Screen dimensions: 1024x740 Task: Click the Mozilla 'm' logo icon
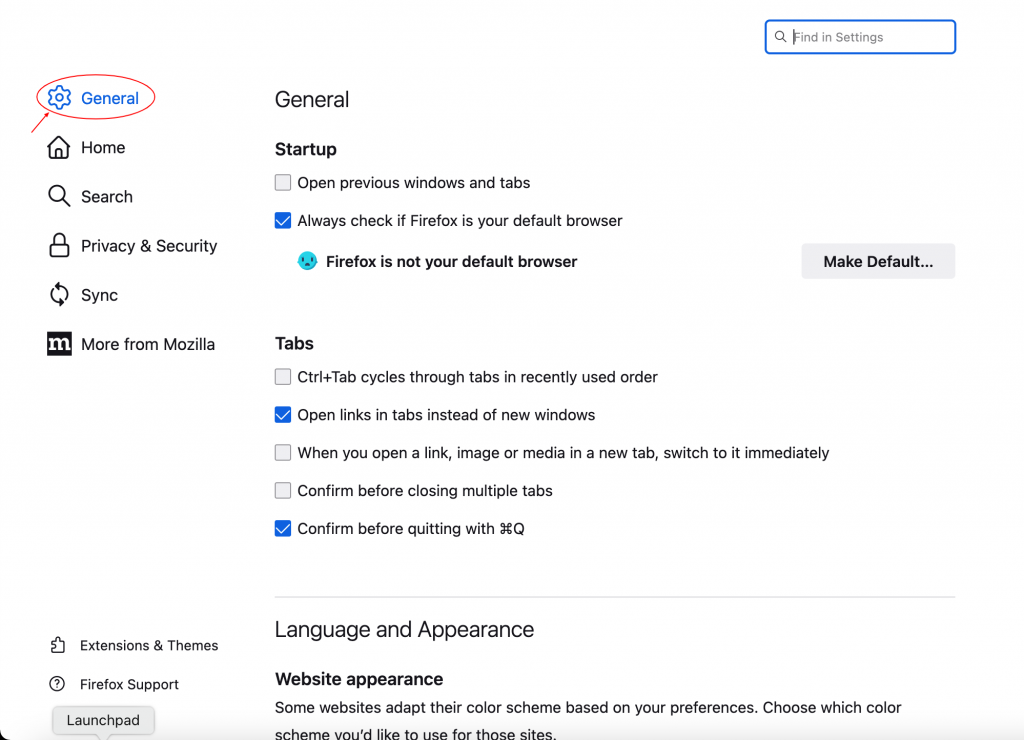pyautogui.click(x=59, y=344)
